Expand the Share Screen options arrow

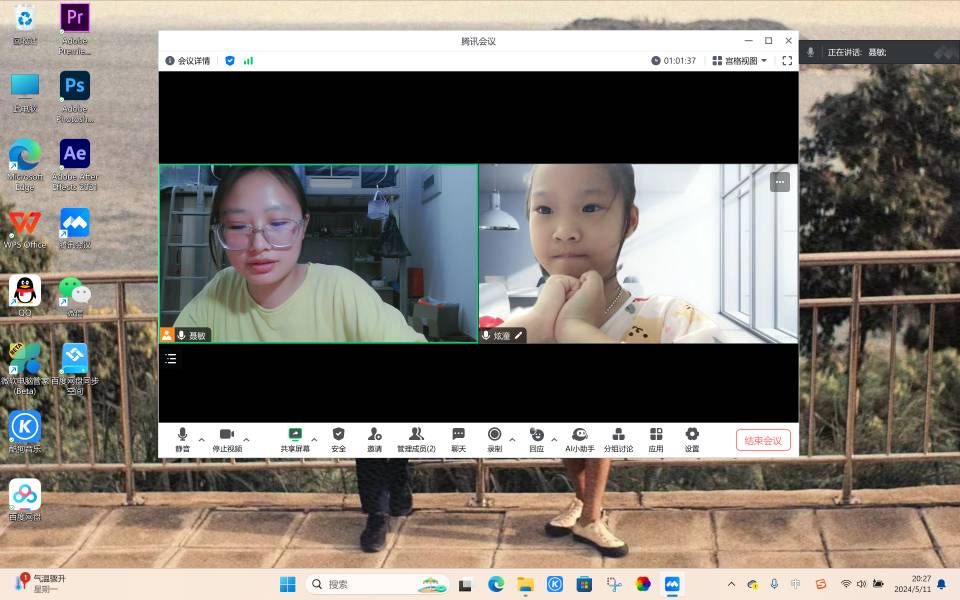pyautogui.click(x=314, y=439)
